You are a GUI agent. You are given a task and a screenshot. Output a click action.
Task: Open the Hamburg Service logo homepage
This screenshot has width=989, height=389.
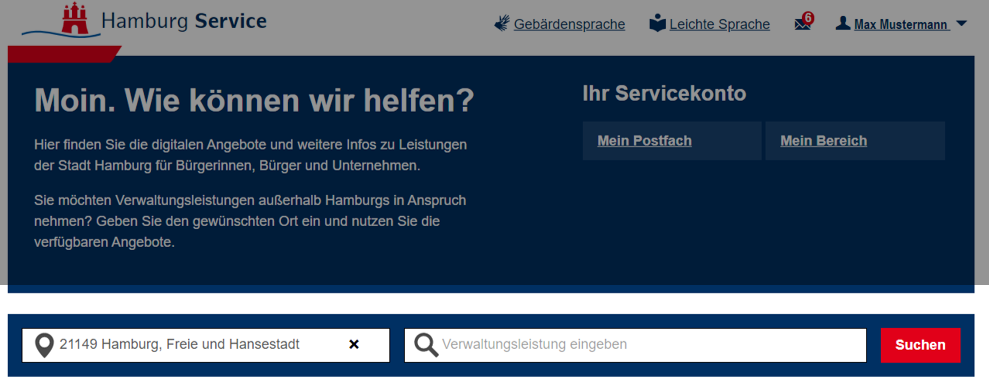pyautogui.click(x=144, y=21)
